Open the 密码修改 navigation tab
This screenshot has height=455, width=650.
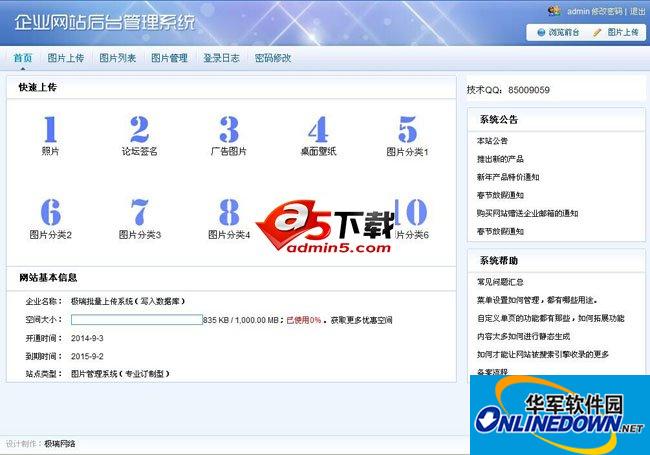coord(273,58)
